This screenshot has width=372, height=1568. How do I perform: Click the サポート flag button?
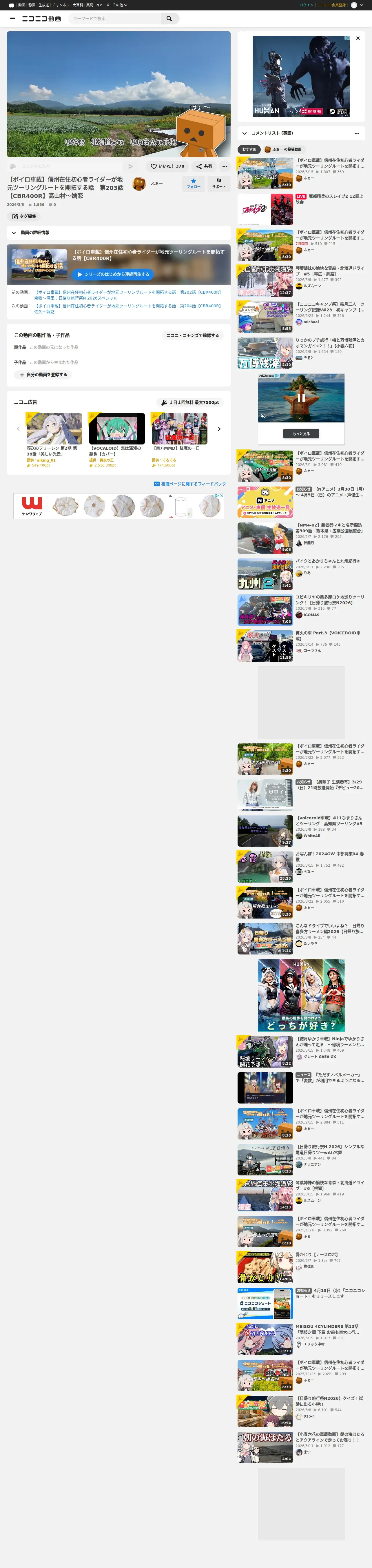pyautogui.click(x=219, y=183)
